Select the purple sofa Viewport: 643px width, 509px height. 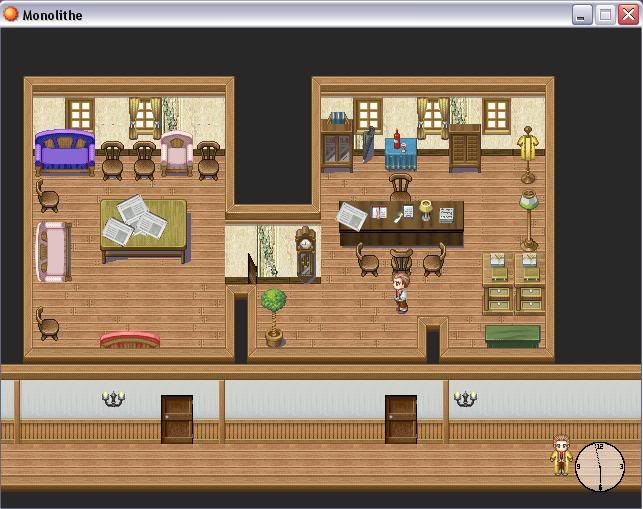point(64,152)
